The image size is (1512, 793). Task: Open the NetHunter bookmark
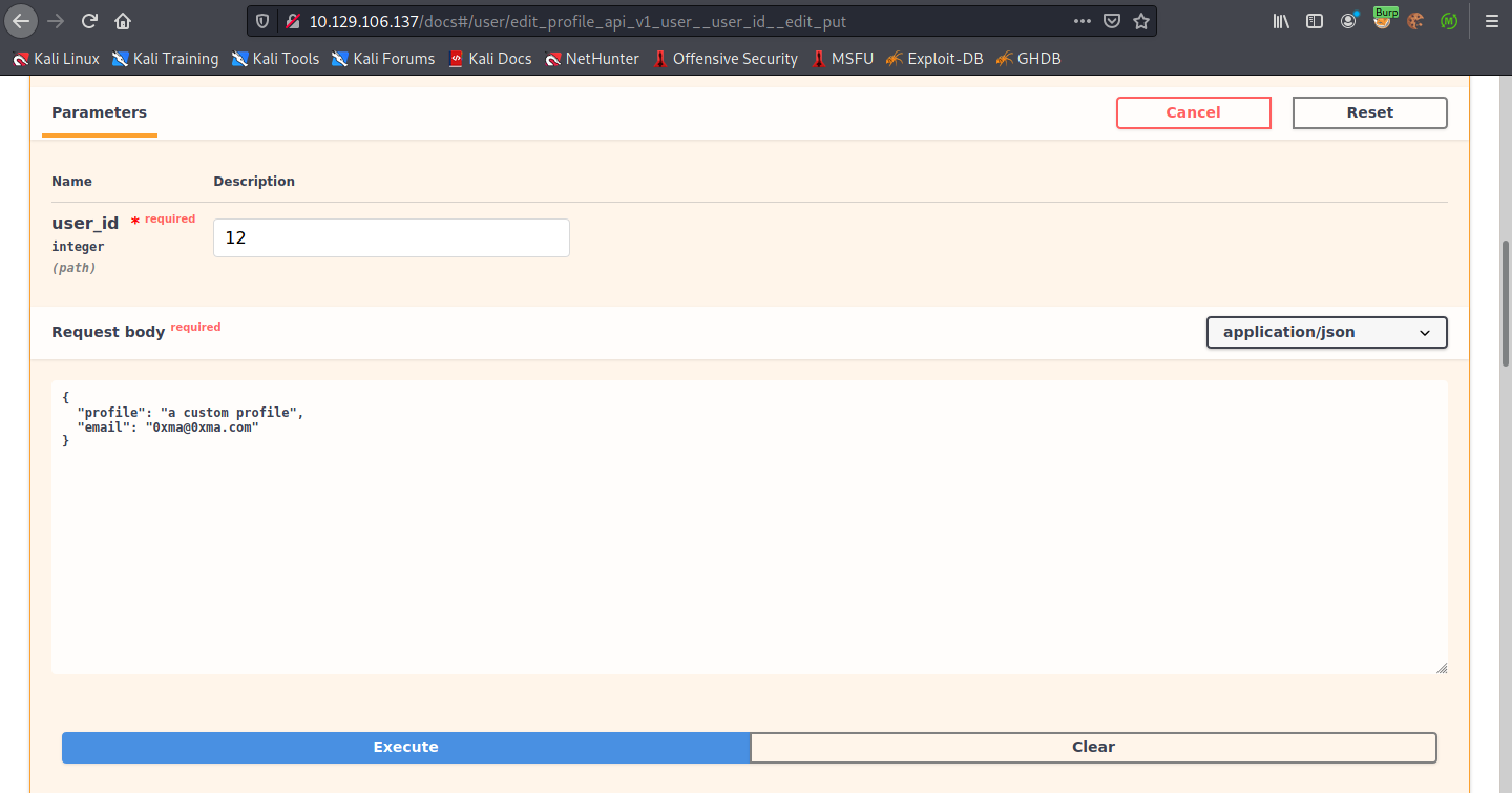pos(592,59)
